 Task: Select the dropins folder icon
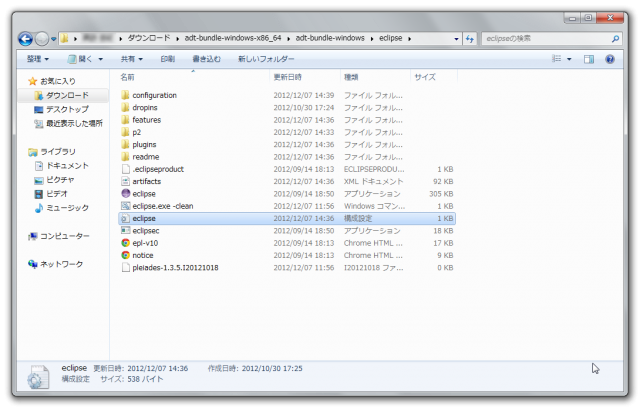click(x=125, y=107)
